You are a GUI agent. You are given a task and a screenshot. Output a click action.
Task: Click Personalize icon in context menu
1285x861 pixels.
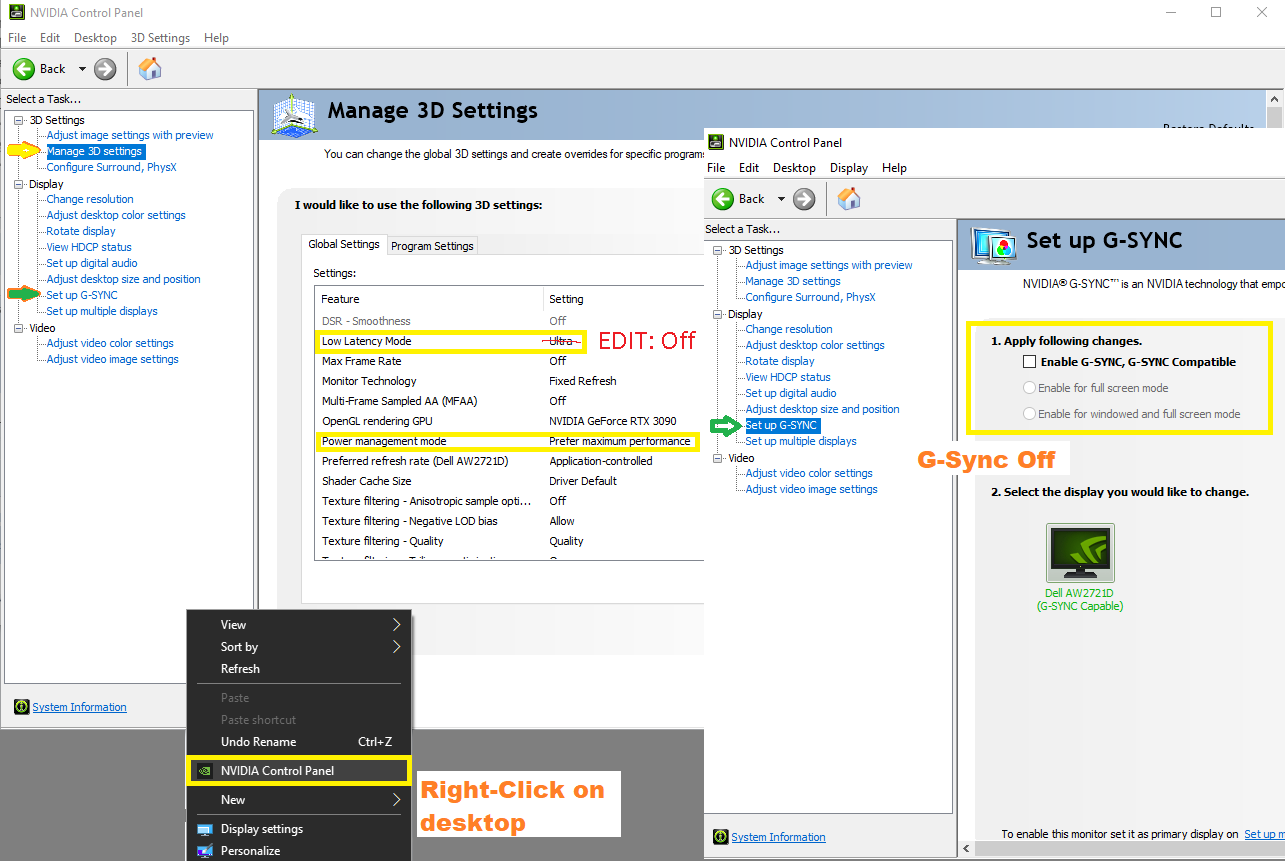[205, 851]
